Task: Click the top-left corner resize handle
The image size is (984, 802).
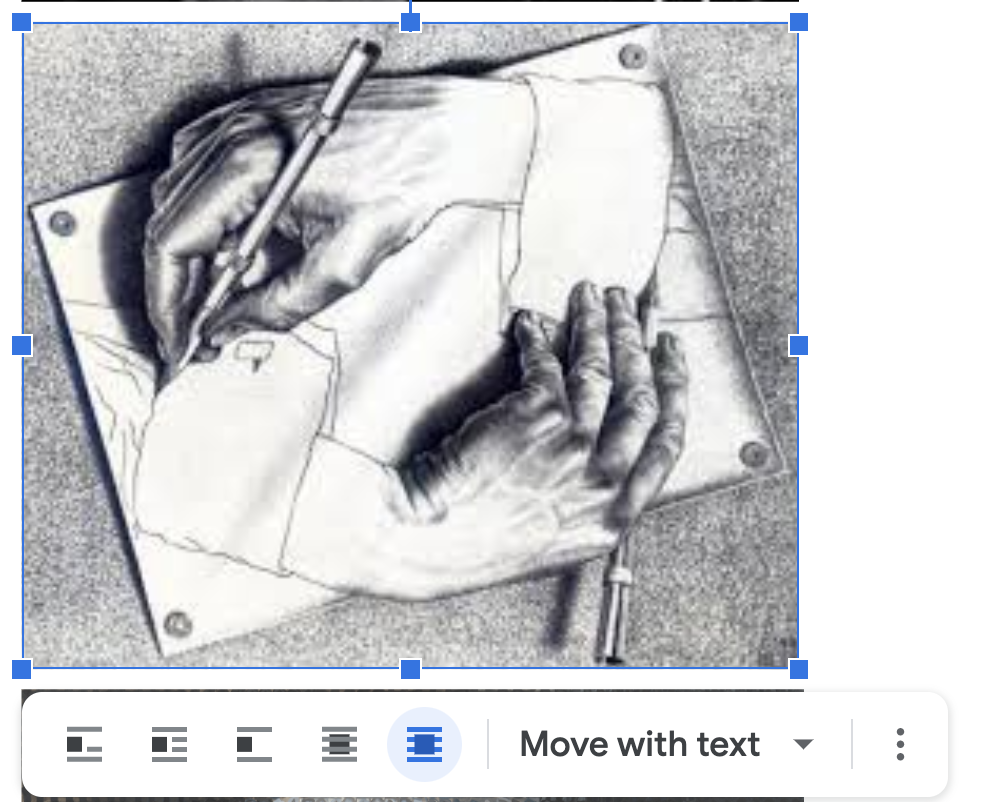Action: point(22,22)
